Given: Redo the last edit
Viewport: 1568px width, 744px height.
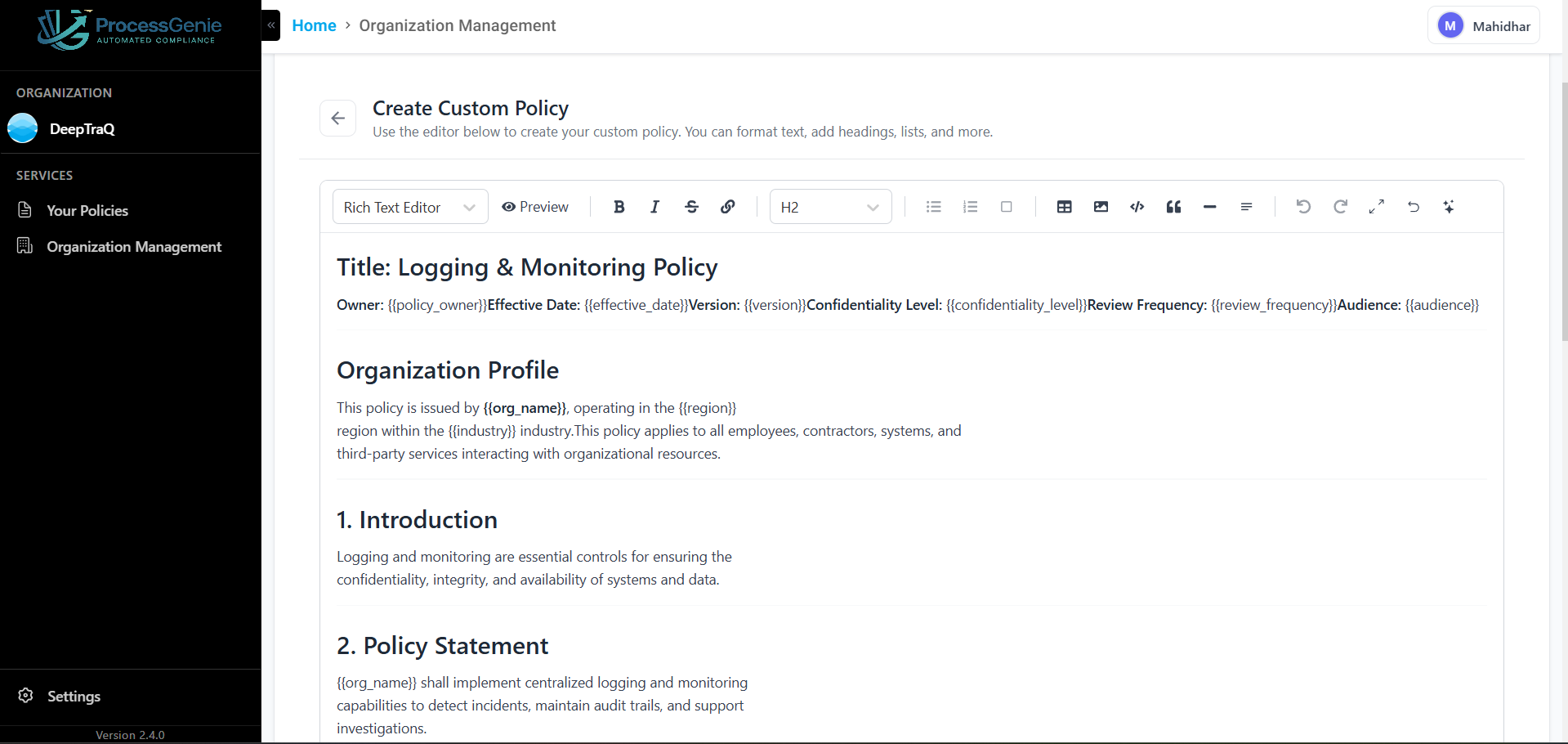Looking at the screenshot, I should (x=1341, y=207).
